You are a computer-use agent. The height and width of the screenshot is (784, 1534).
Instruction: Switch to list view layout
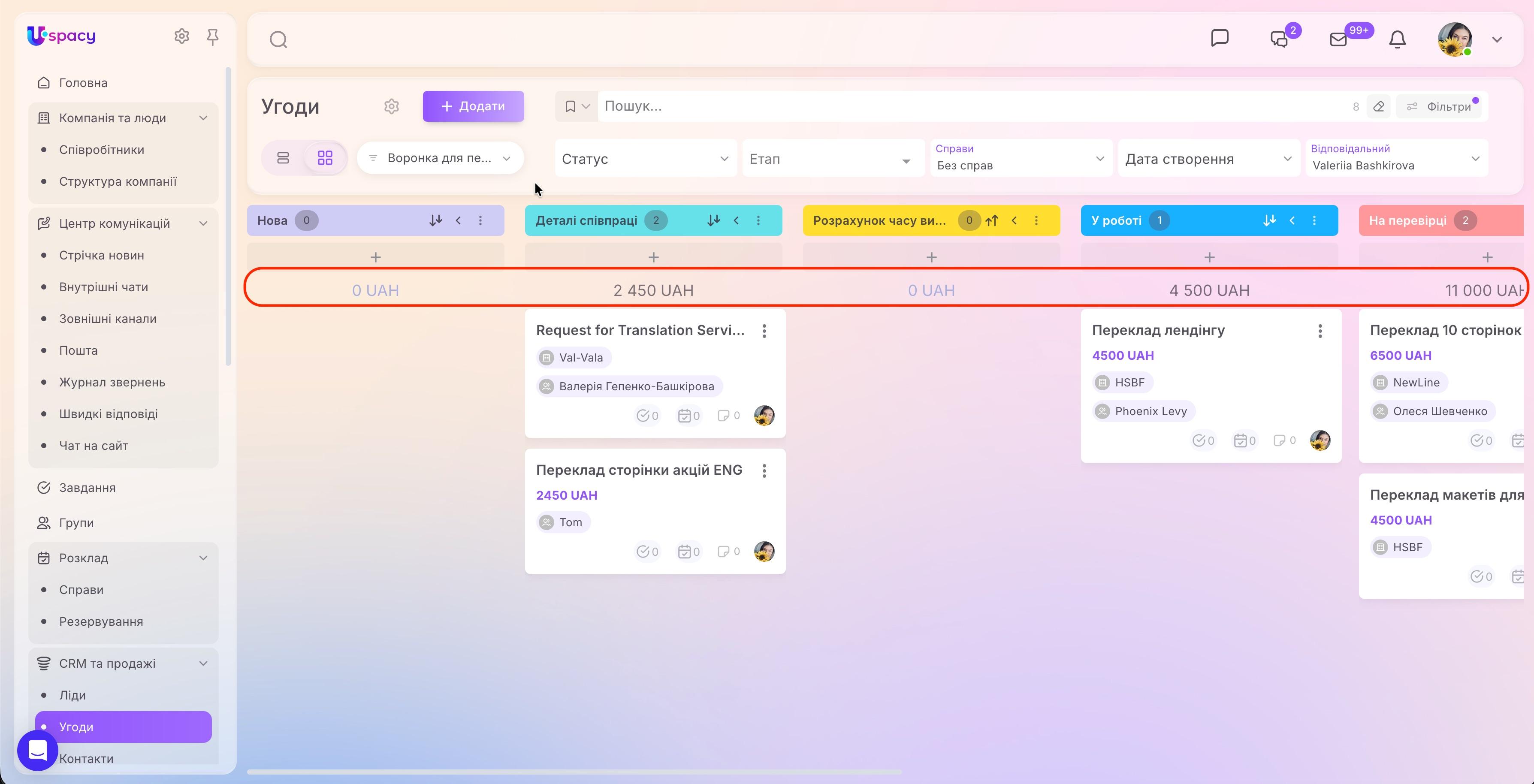(283, 158)
